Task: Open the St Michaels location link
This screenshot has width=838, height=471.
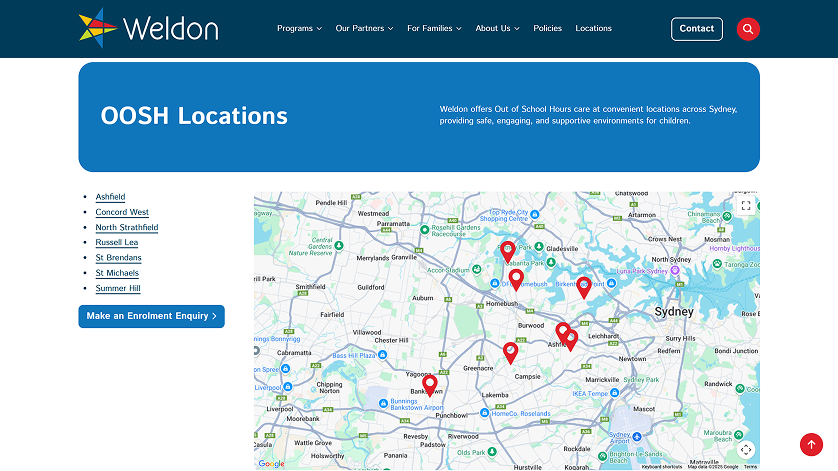Action: tap(117, 273)
